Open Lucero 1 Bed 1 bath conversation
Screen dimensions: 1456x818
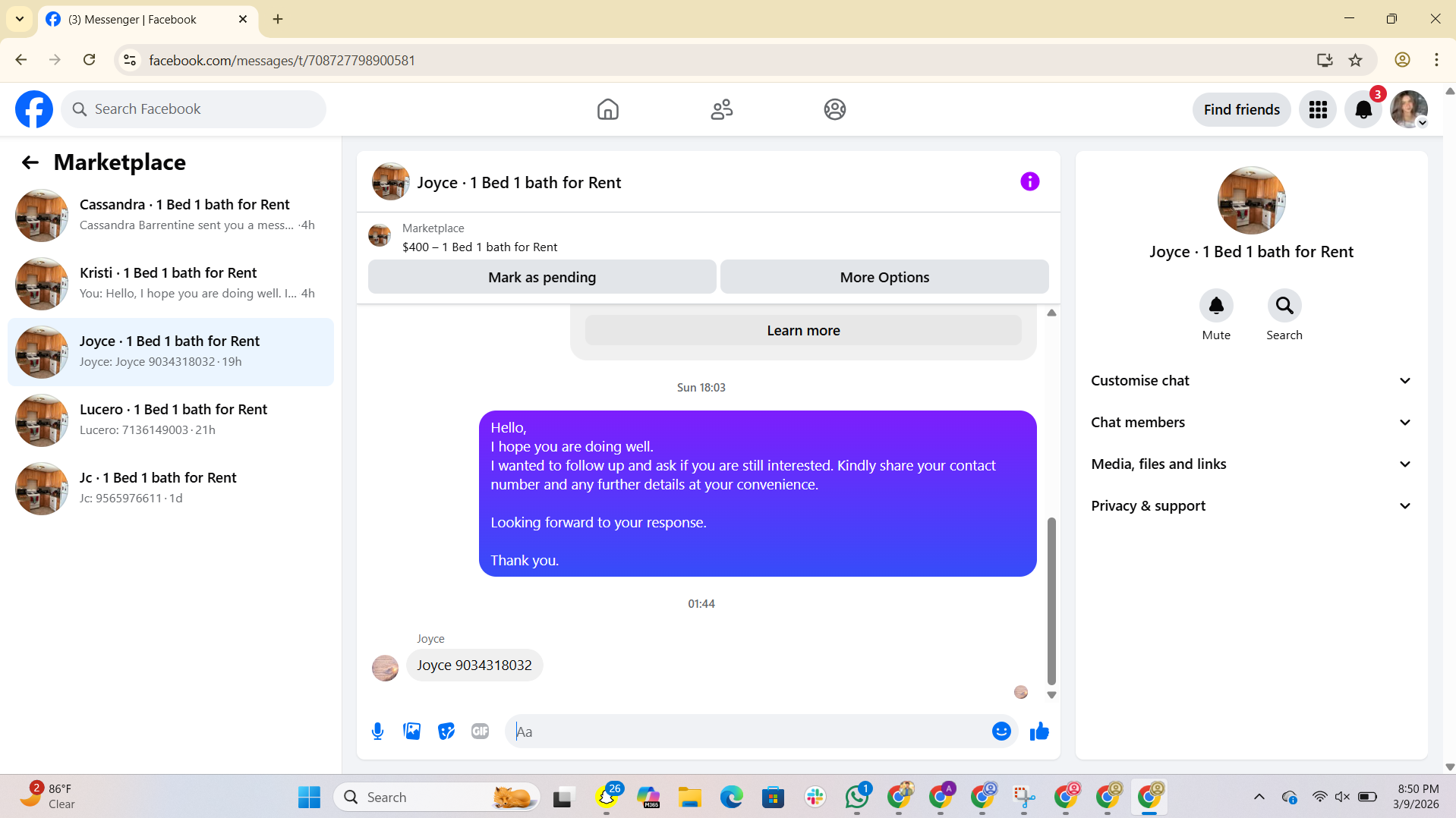point(171,420)
